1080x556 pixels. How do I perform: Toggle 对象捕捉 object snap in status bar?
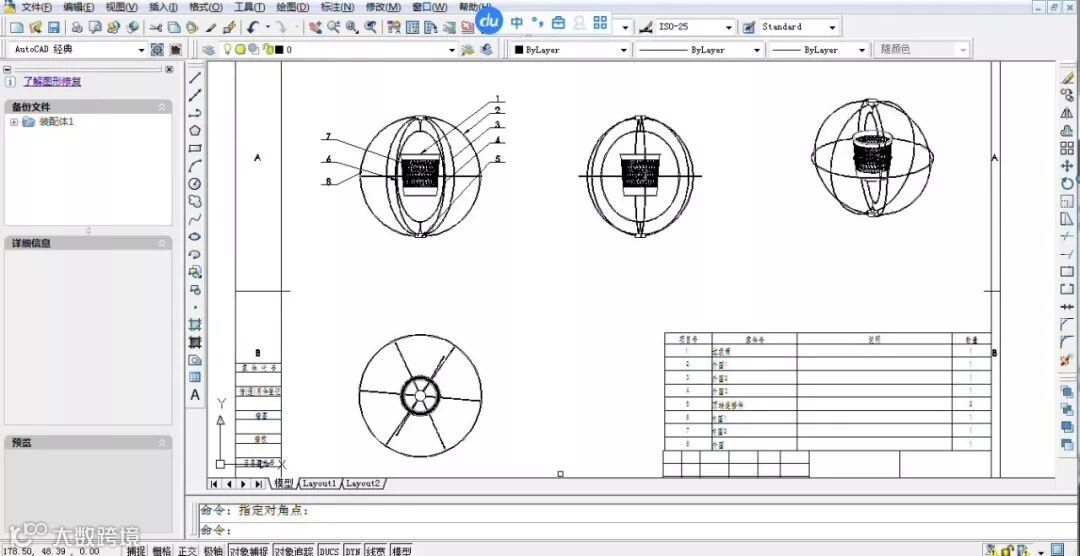coord(248,550)
